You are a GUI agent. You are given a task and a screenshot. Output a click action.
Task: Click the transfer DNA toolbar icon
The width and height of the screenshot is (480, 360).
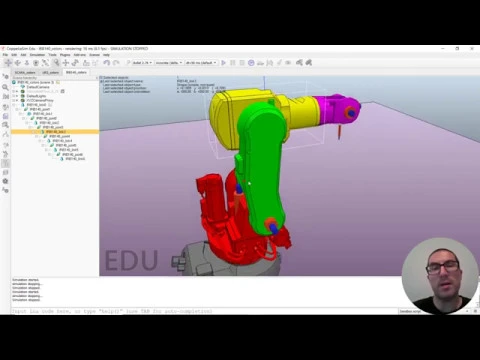tap(95, 63)
